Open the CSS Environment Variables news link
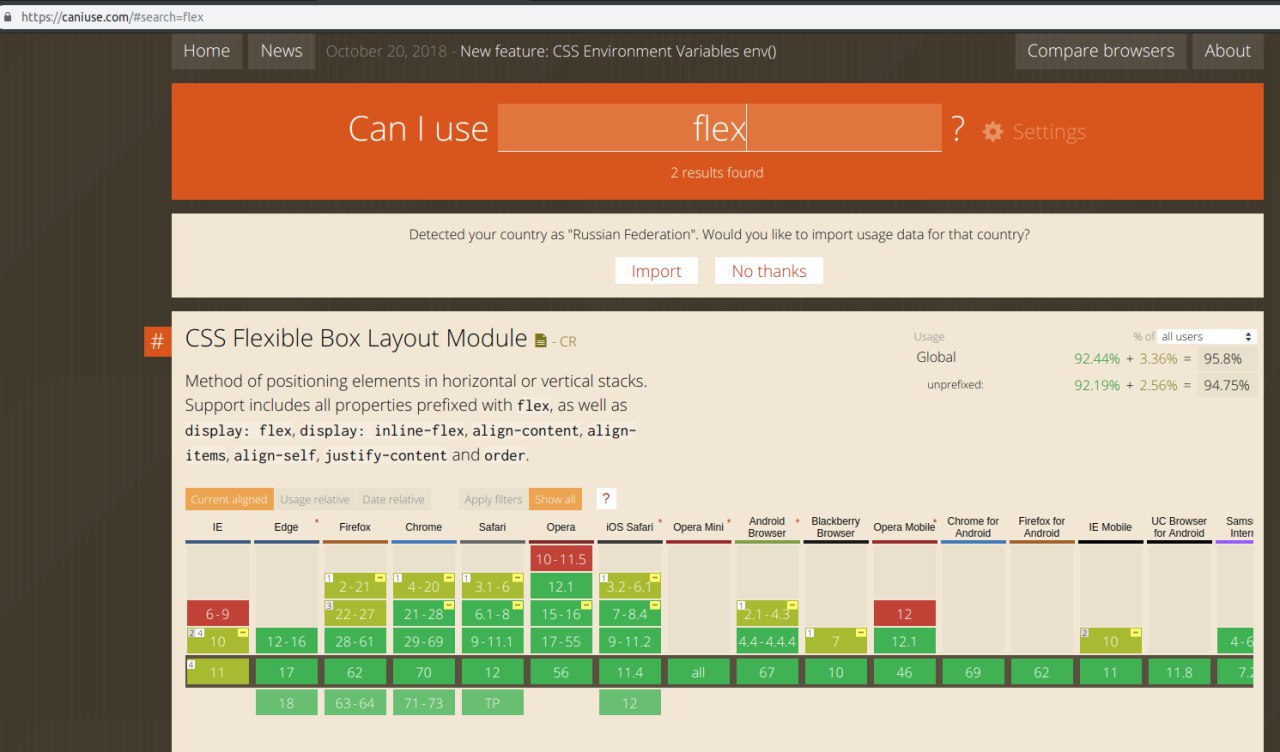The image size is (1280, 752). (x=618, y=51)
